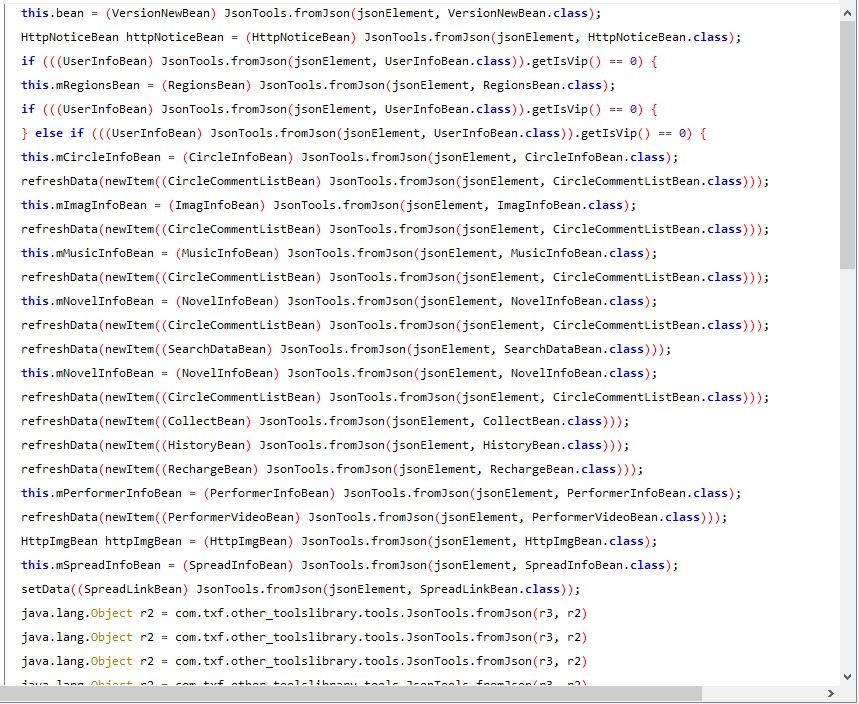This screenshot has width=859, height=704.
Task: Click the '} else if (((UserInfoBean)' line
Action: pos(363,133)
